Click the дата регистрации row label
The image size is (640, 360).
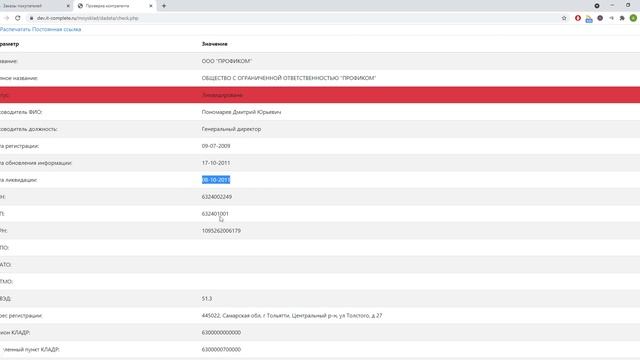tap(20, 146)
